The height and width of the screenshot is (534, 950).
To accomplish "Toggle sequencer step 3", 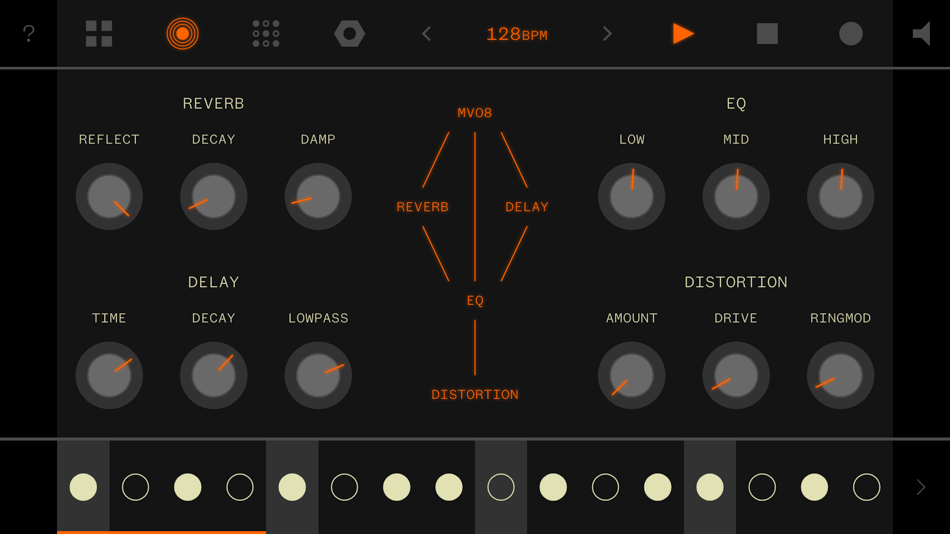I will click(x=187, y=487).
